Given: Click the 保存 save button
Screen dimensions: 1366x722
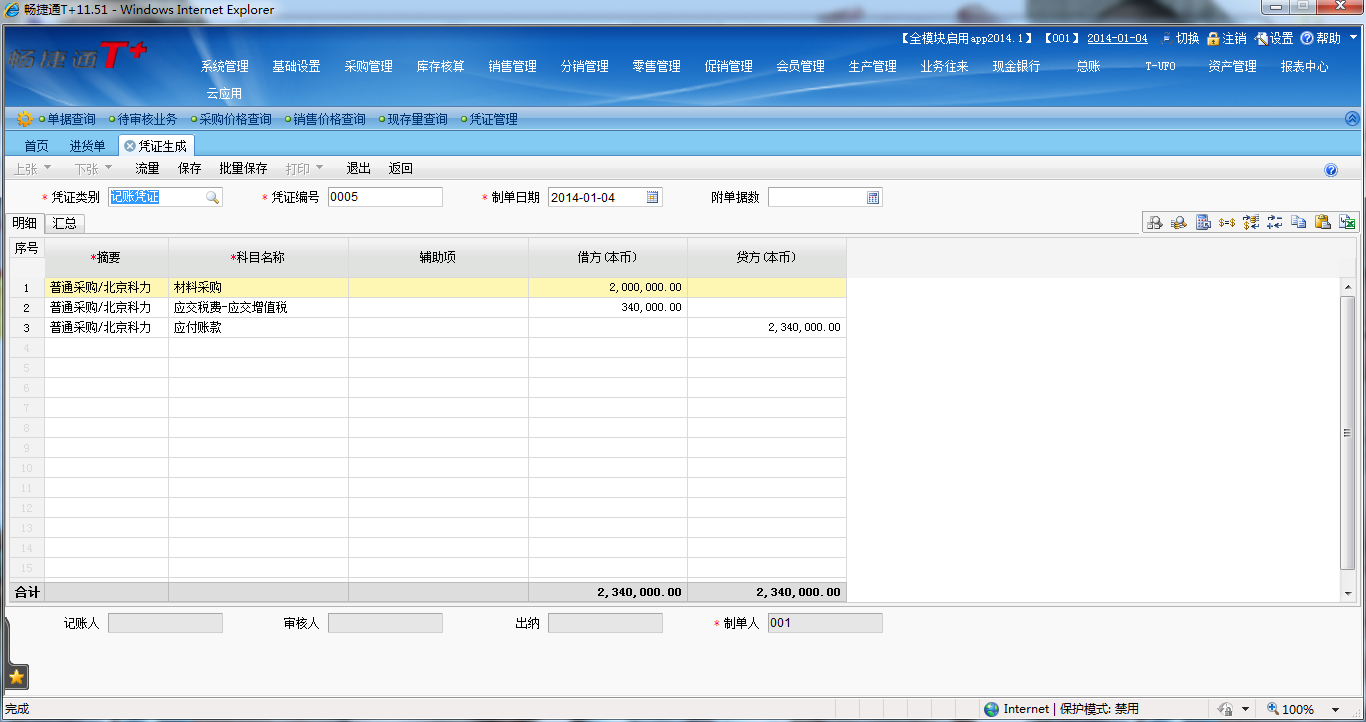Looking at the screenshot, I should (190, 169).
